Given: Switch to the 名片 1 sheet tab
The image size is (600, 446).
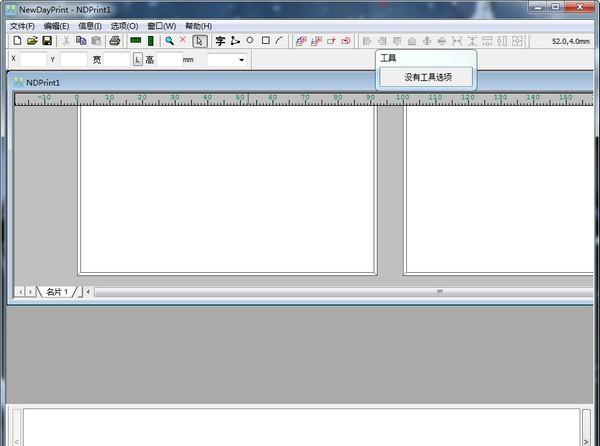Looking at the screenshot, I should pos(57,292).
